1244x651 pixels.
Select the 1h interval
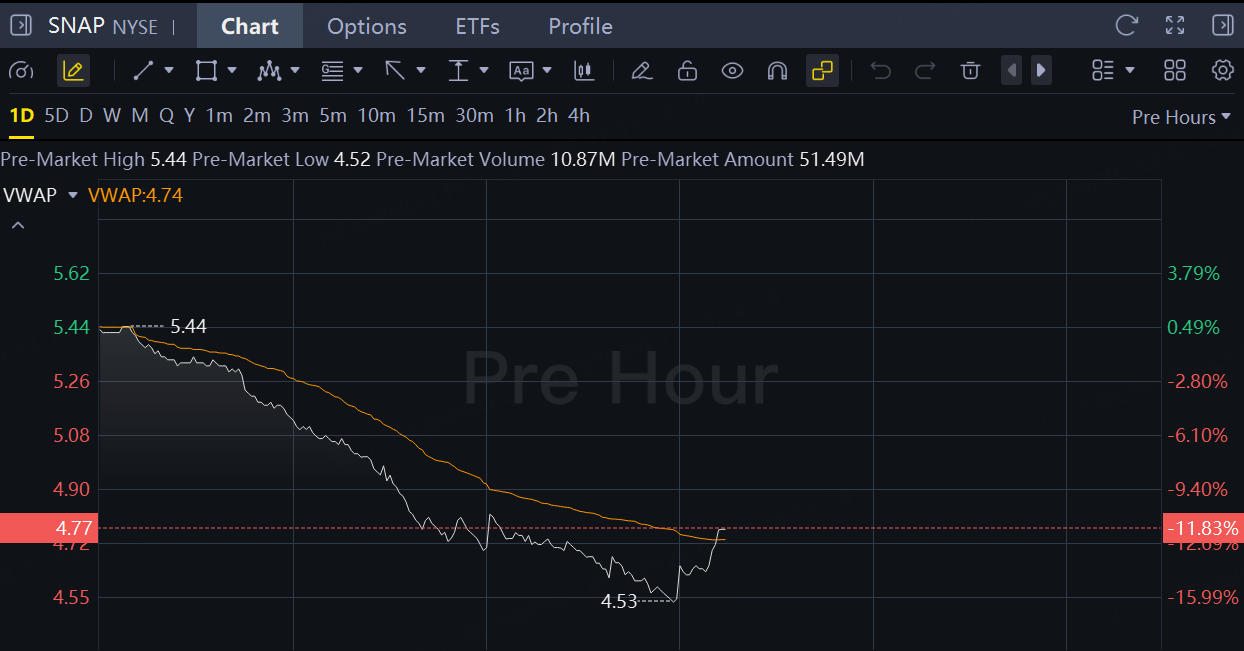click(x=515, y=116)
